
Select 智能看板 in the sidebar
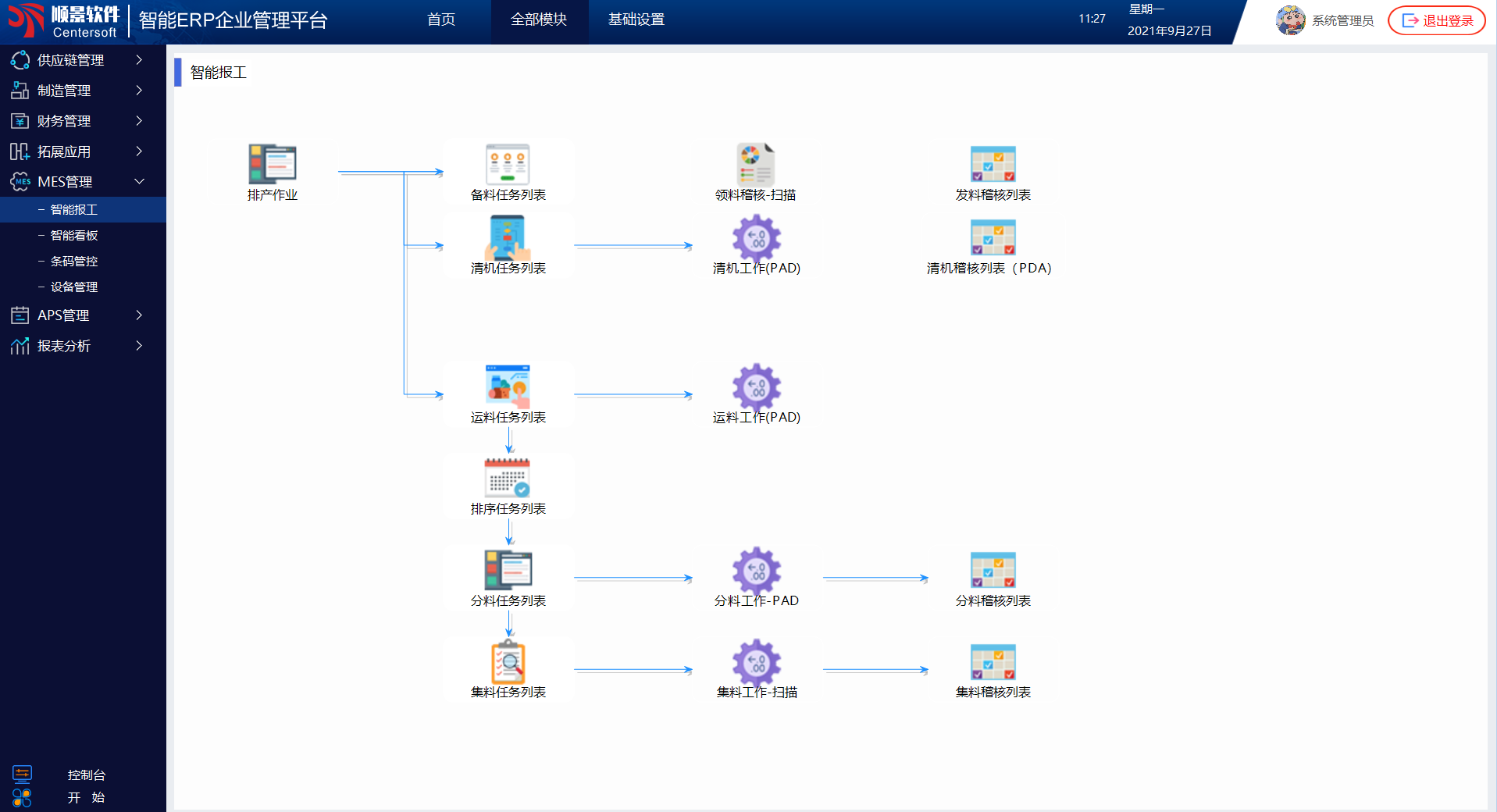pos(74,236)
